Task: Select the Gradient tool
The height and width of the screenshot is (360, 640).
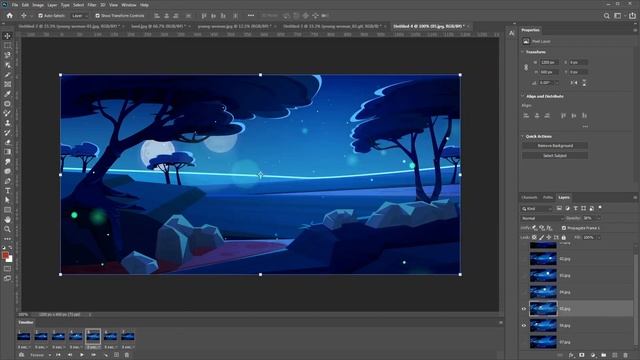Action: pyautogui.click(x=7, y=152)
